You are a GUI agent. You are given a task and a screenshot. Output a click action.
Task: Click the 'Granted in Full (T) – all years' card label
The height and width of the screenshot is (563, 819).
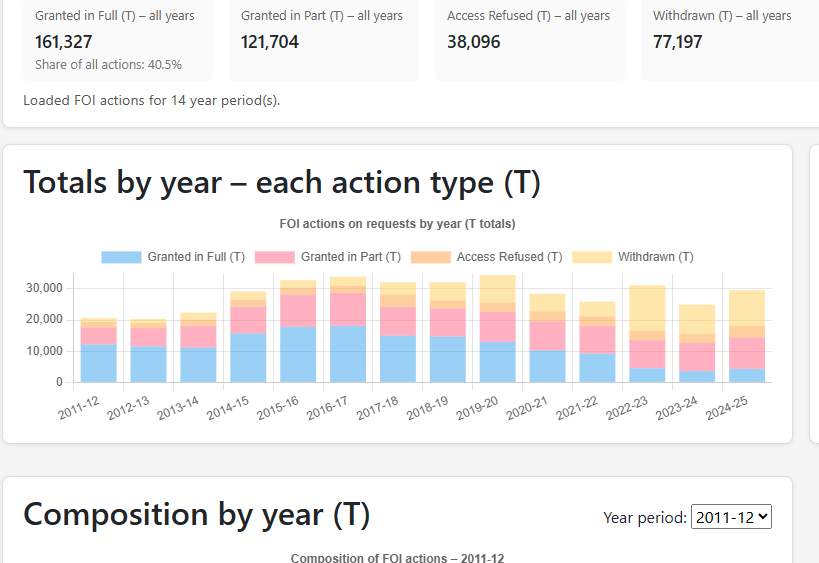tap(115, 16)
